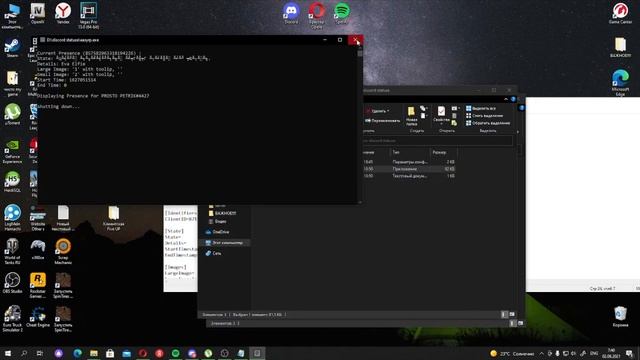Launch Euro Truck Simulator 2 shortcut

click(x=12, y=319)
